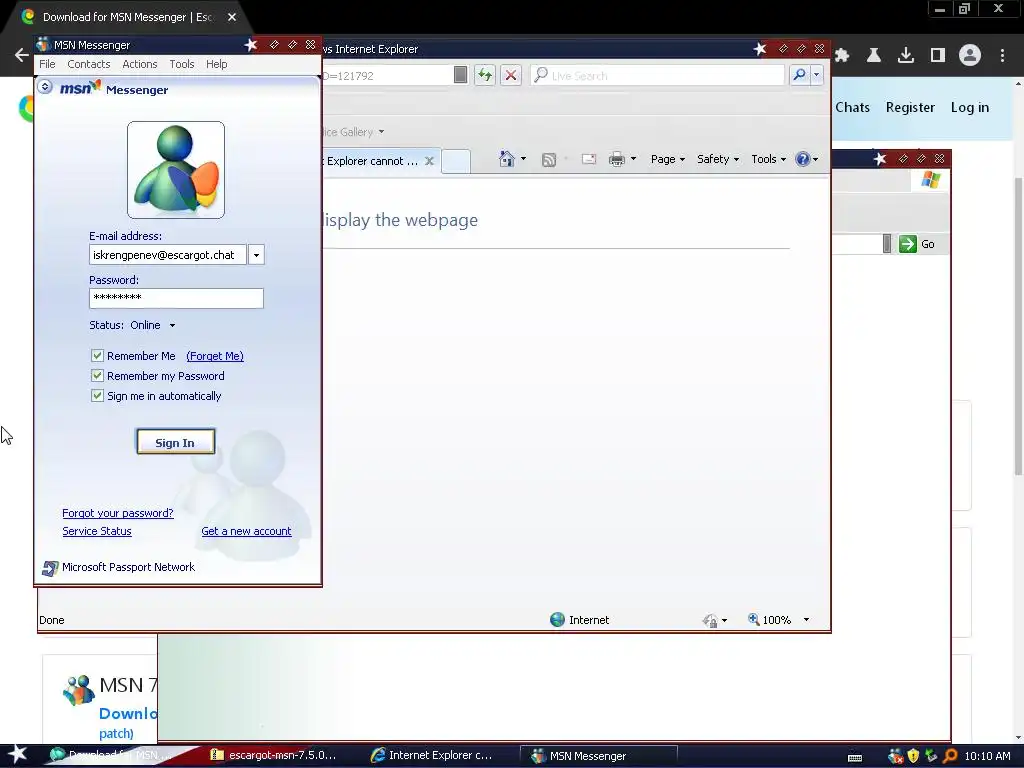1024x768 pixels.
Task: Close the 'Download for MSN Messenger' Chrome tab
Action: (232, 17)
